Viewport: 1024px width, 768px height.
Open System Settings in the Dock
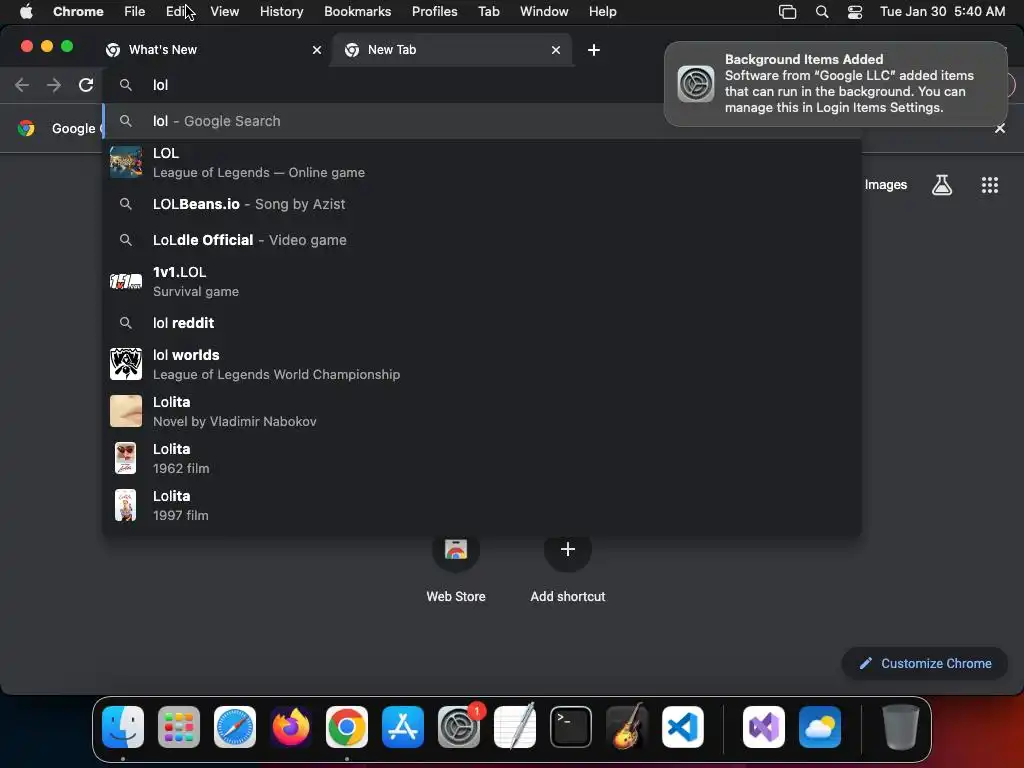tap(458, 727)
